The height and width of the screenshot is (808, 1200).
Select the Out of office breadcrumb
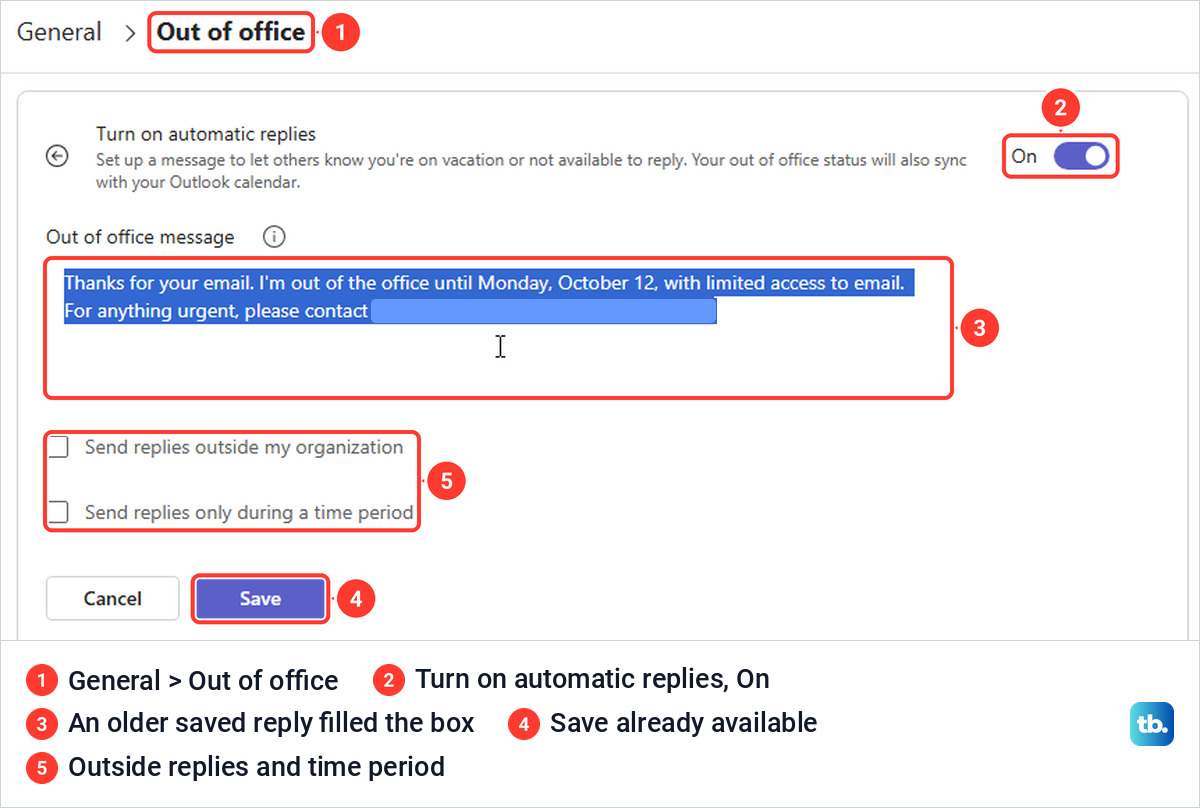tap(231, 32)
